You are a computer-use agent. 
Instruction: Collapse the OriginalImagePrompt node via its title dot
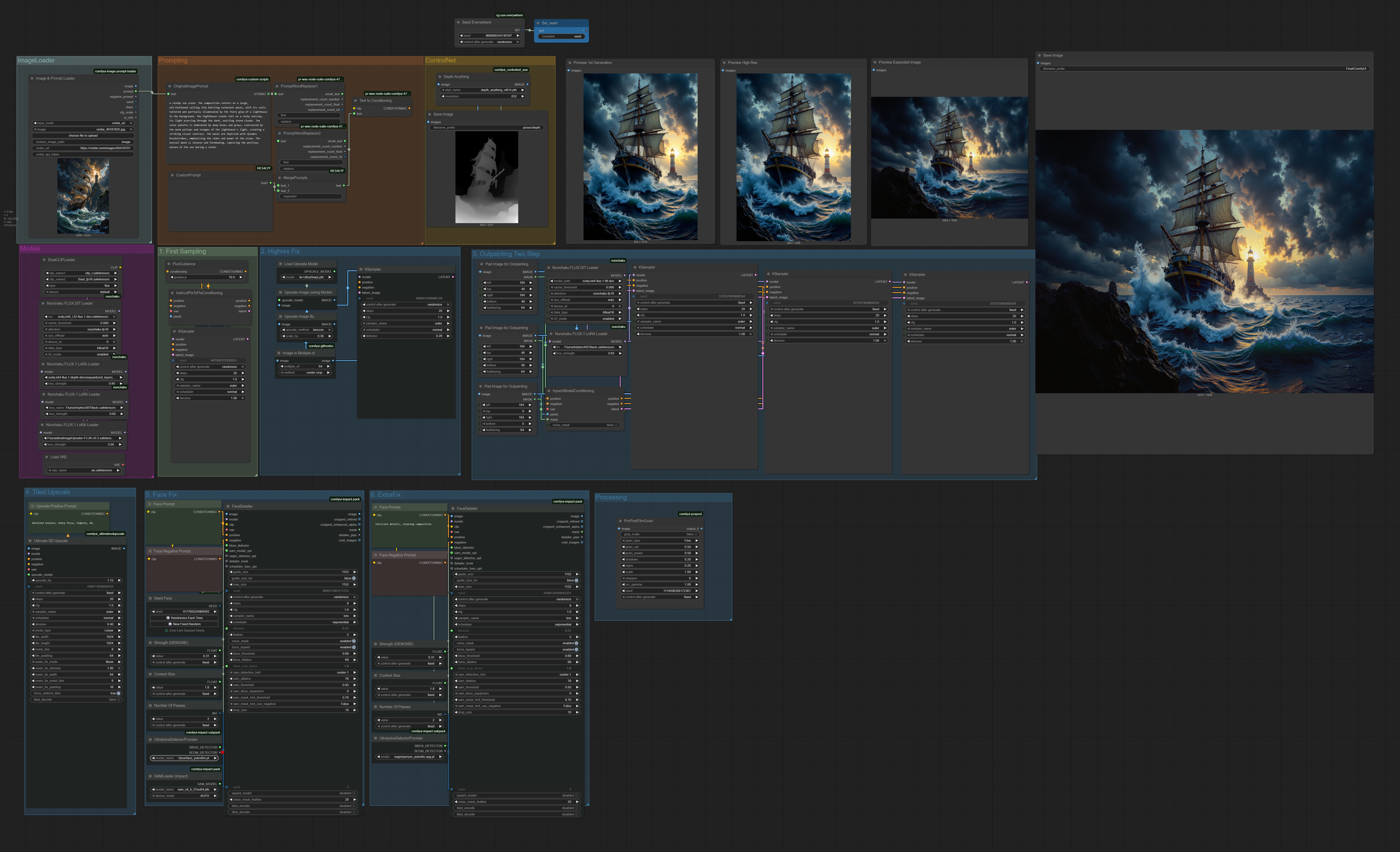click(169, 86)
